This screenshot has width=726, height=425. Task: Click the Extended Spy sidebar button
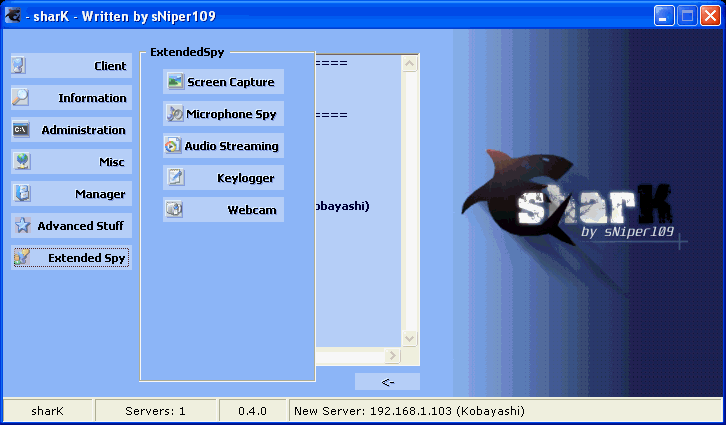click(71, 258)
